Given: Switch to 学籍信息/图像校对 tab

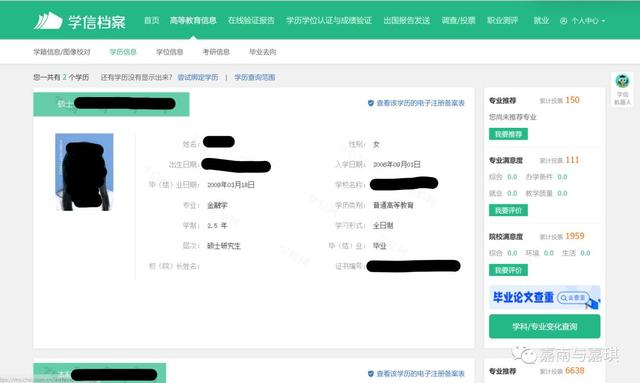Looking at the screenshot, I should [62, 52].
